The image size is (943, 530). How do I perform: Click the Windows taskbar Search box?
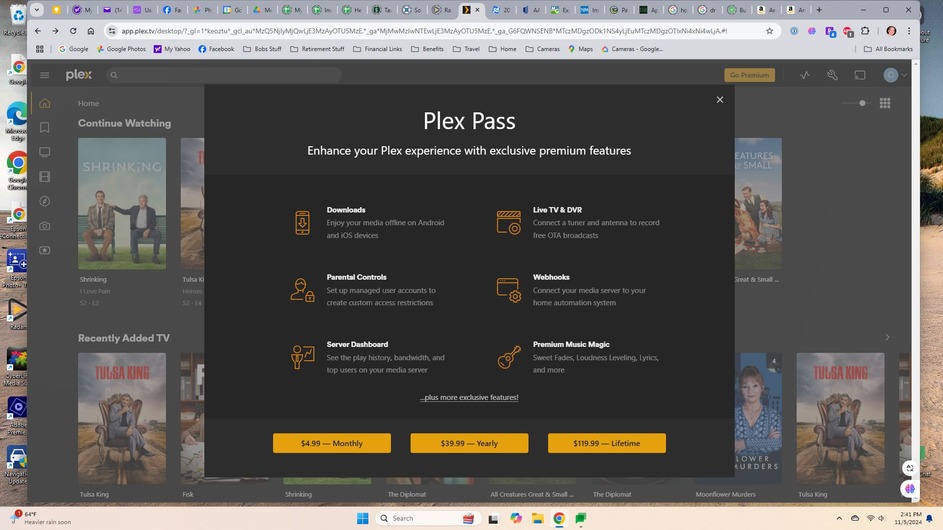(x=427, y=518)
